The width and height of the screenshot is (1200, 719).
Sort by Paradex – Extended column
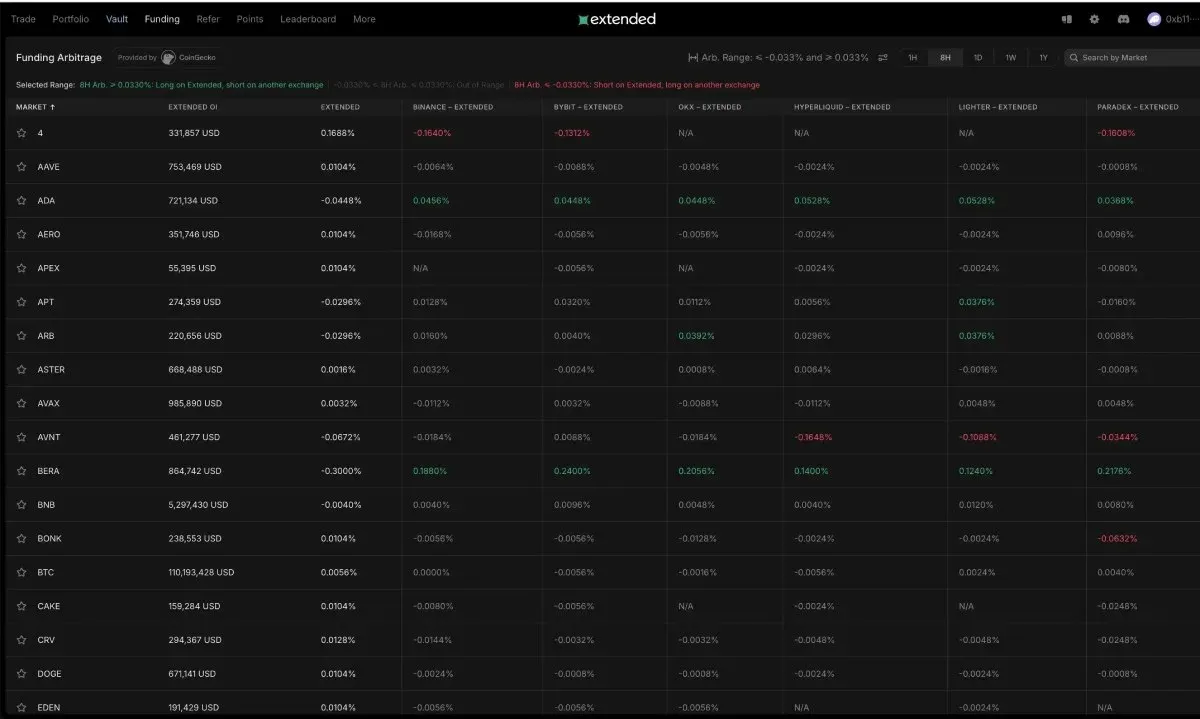pyautogui.click(x=1138, y=107)
